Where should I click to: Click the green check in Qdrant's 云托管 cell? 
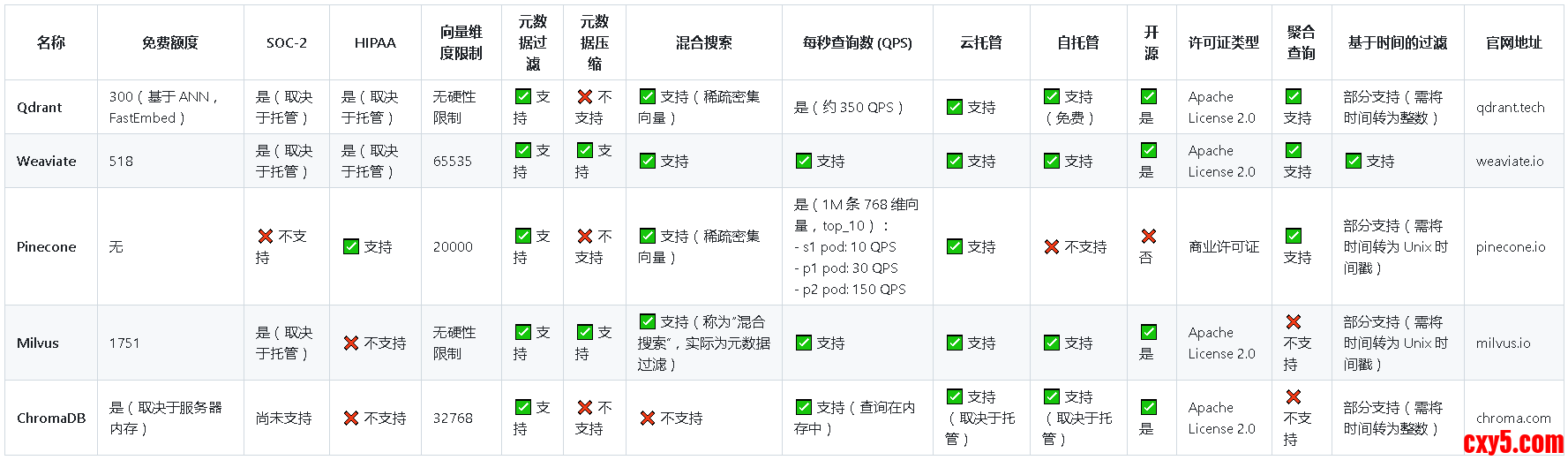point(955,108)
